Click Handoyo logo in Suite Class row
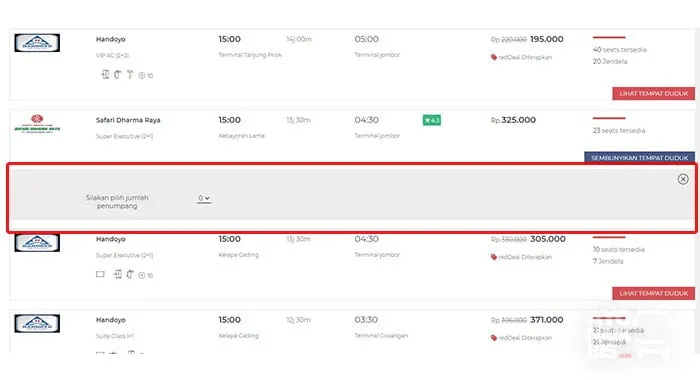The height and width of the screenshot is (380, 700). [37, 323]
